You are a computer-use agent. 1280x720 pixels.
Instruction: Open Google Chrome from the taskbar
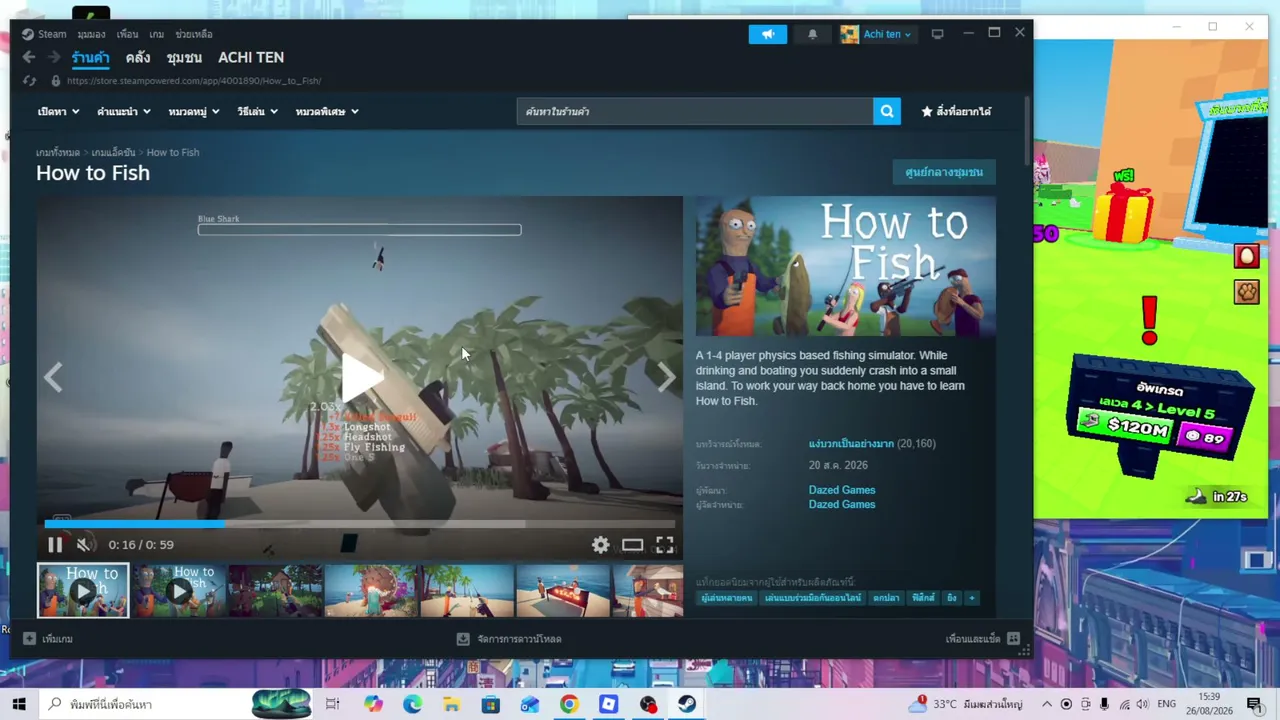(569, 704)
